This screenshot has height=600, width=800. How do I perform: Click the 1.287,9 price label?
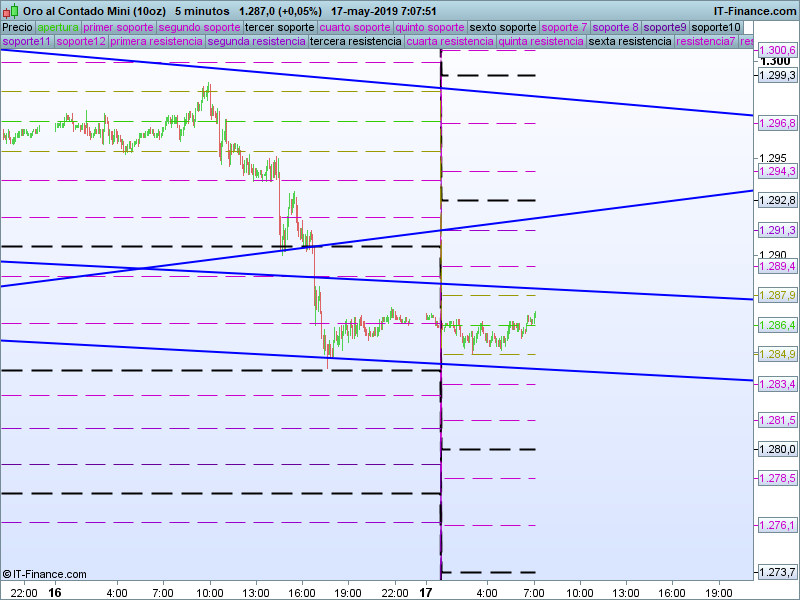(777, 295)
